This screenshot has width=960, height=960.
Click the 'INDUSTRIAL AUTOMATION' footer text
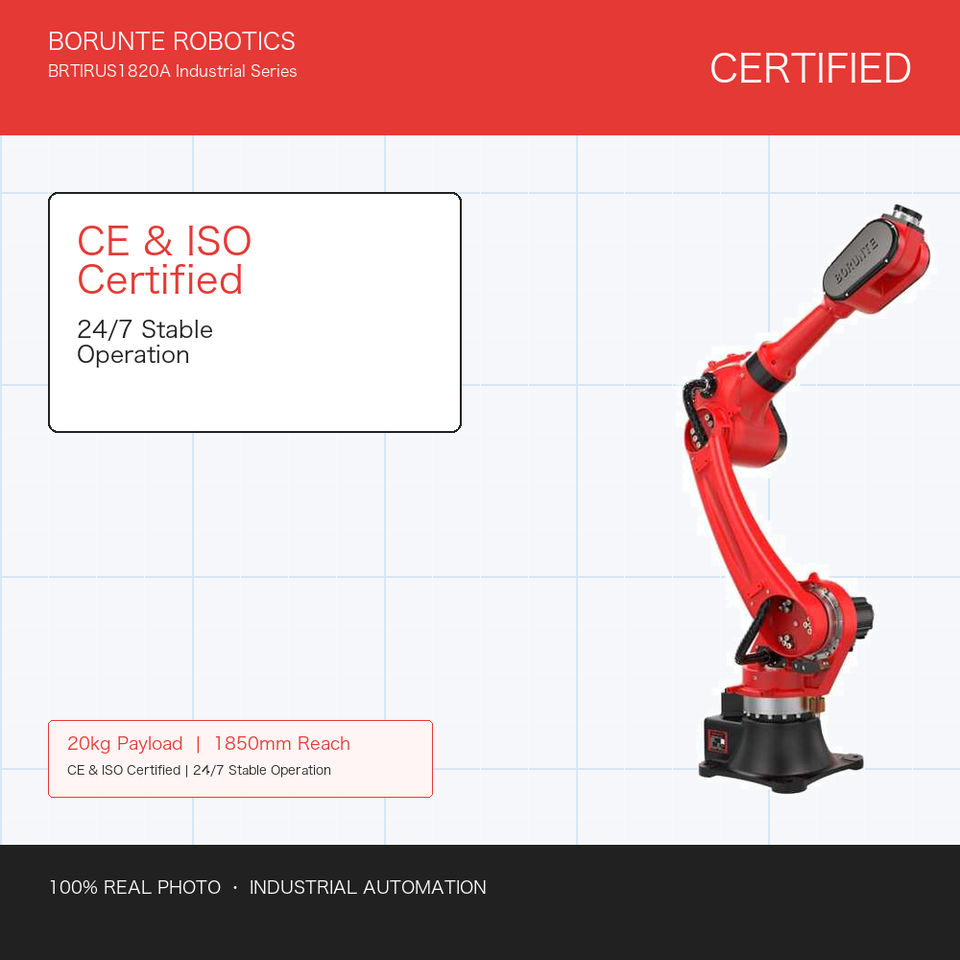(x=367, y=887)
